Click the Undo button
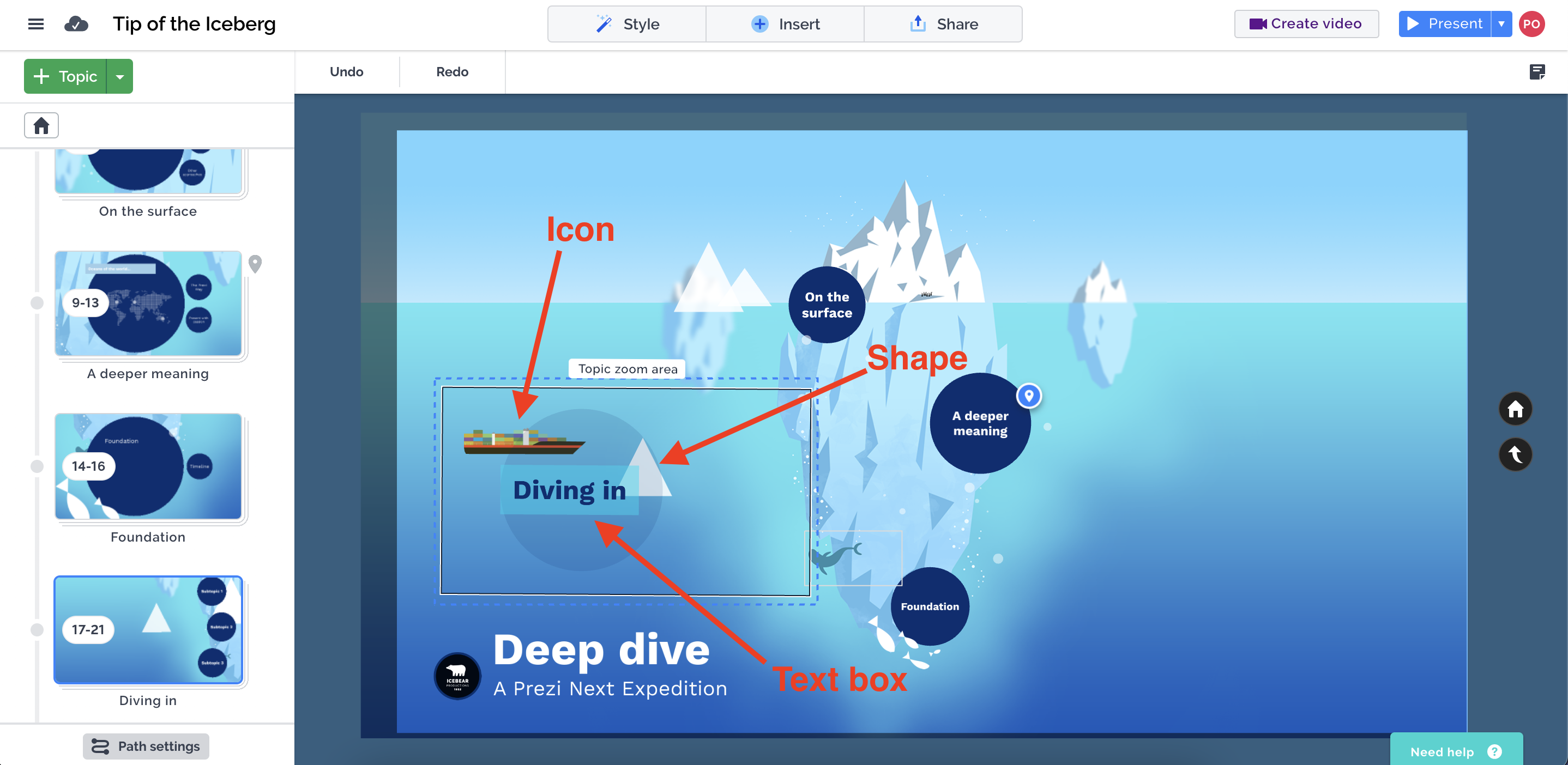This screenshot has height=765, width=1568. pyautogui.click(x=346, y=72)
